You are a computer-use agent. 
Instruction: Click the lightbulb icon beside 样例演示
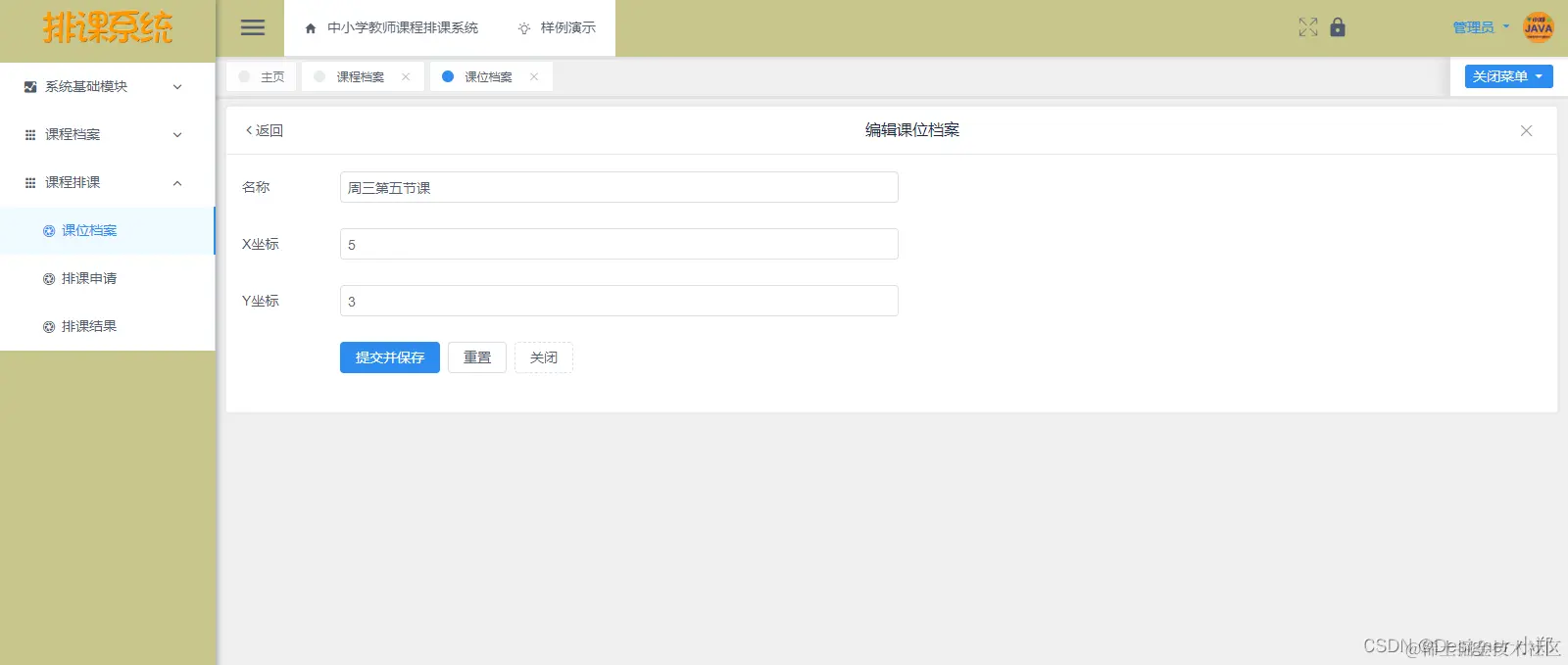click(x=524, y=28)
